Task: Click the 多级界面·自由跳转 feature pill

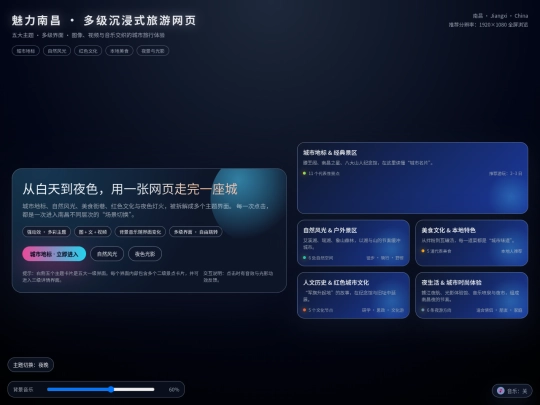Action: [196, 232]
